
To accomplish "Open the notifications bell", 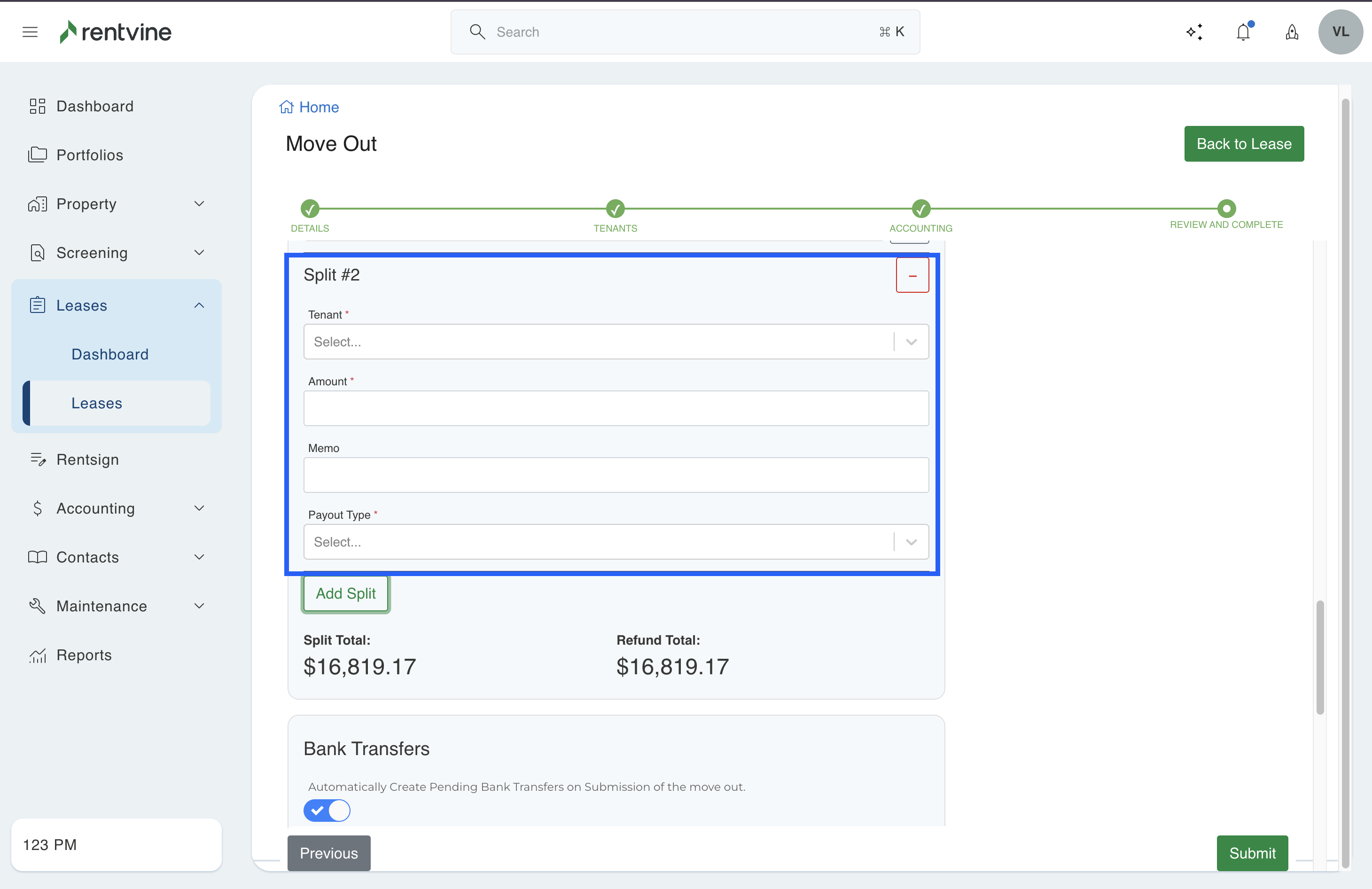I will pos(1243,31).
